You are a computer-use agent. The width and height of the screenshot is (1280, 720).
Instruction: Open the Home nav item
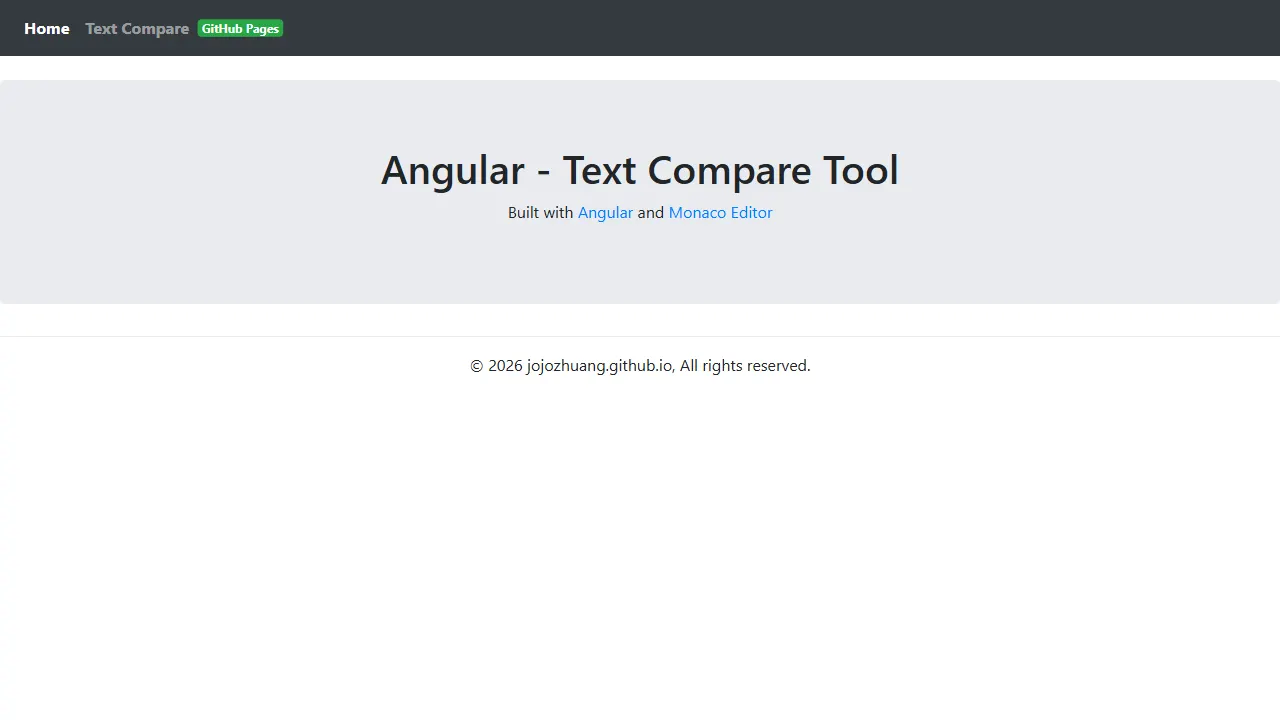47,28
